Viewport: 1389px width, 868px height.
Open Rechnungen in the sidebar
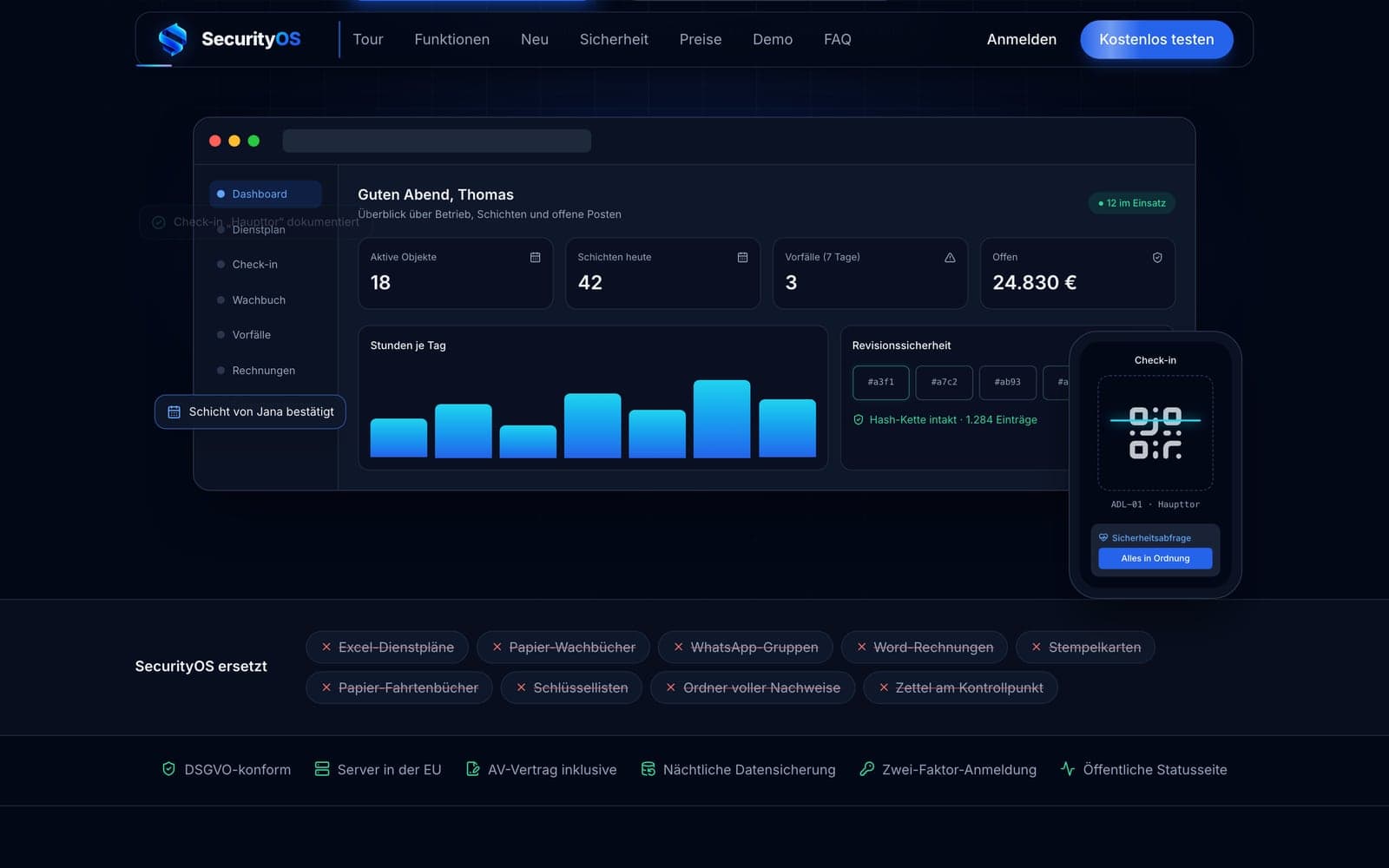point(266,370)
